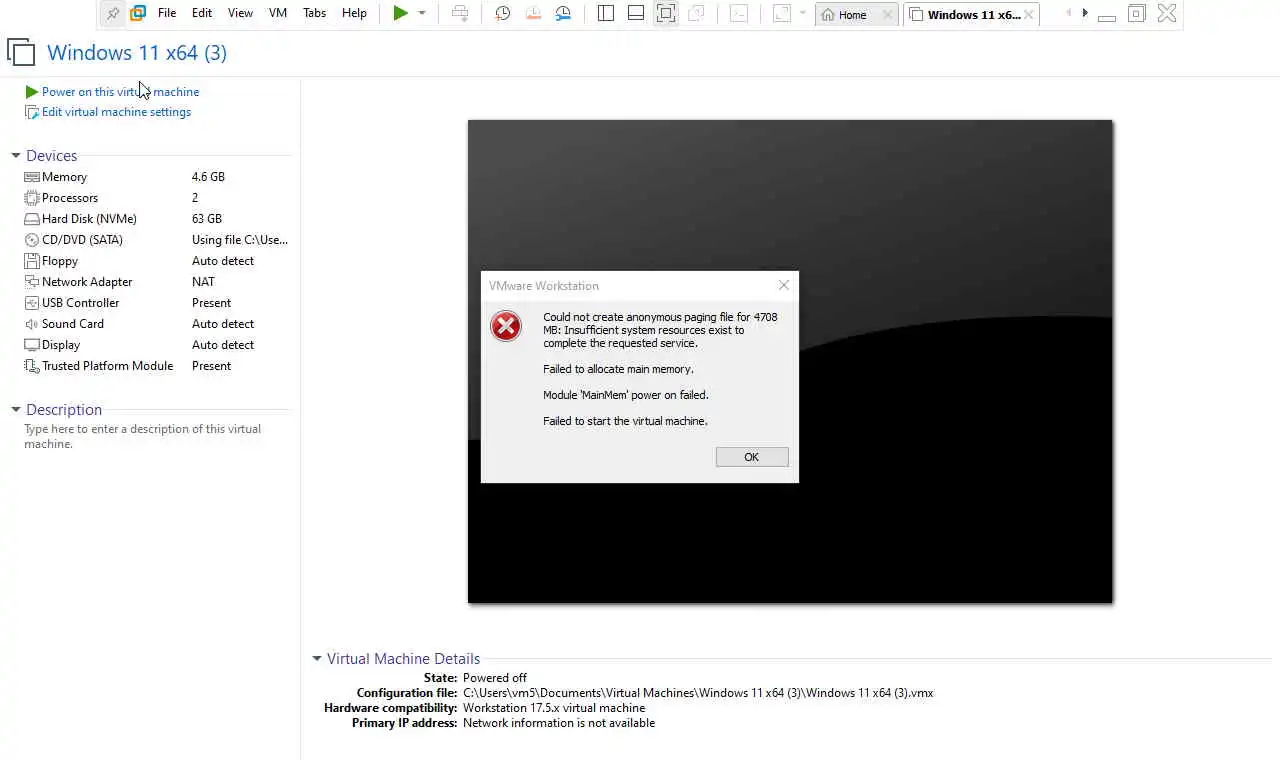Click the configuration file path text
The width and height of the screenshot is (1280, 760).
tap(698, 693)
